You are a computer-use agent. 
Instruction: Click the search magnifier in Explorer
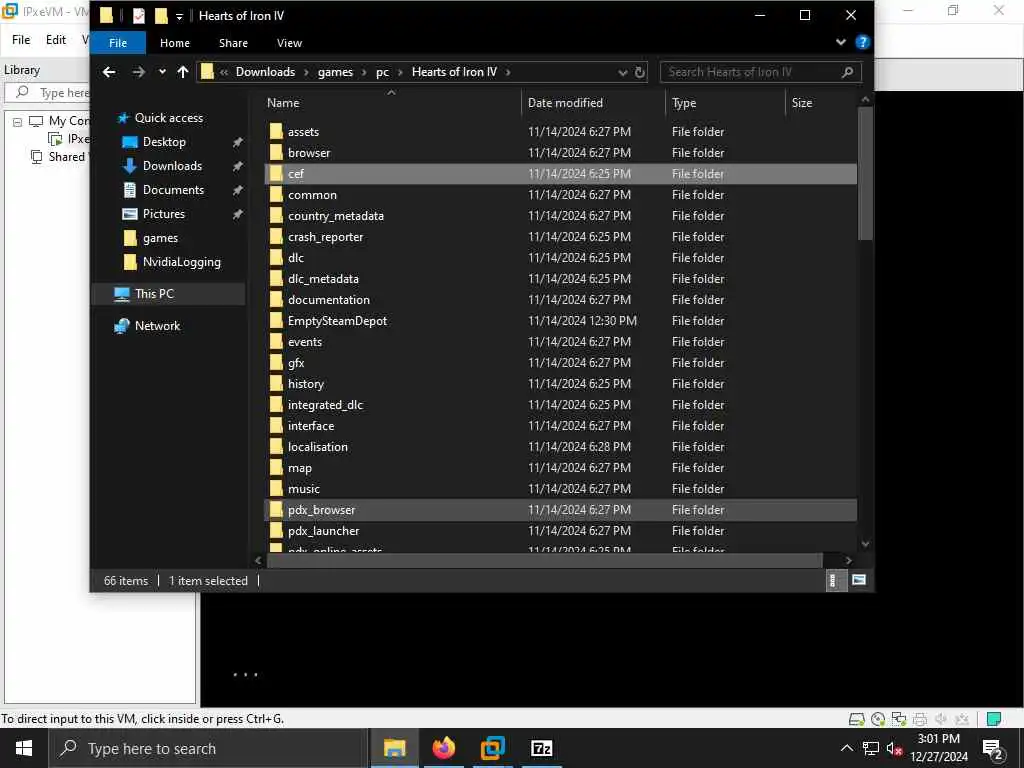[848, 72]
